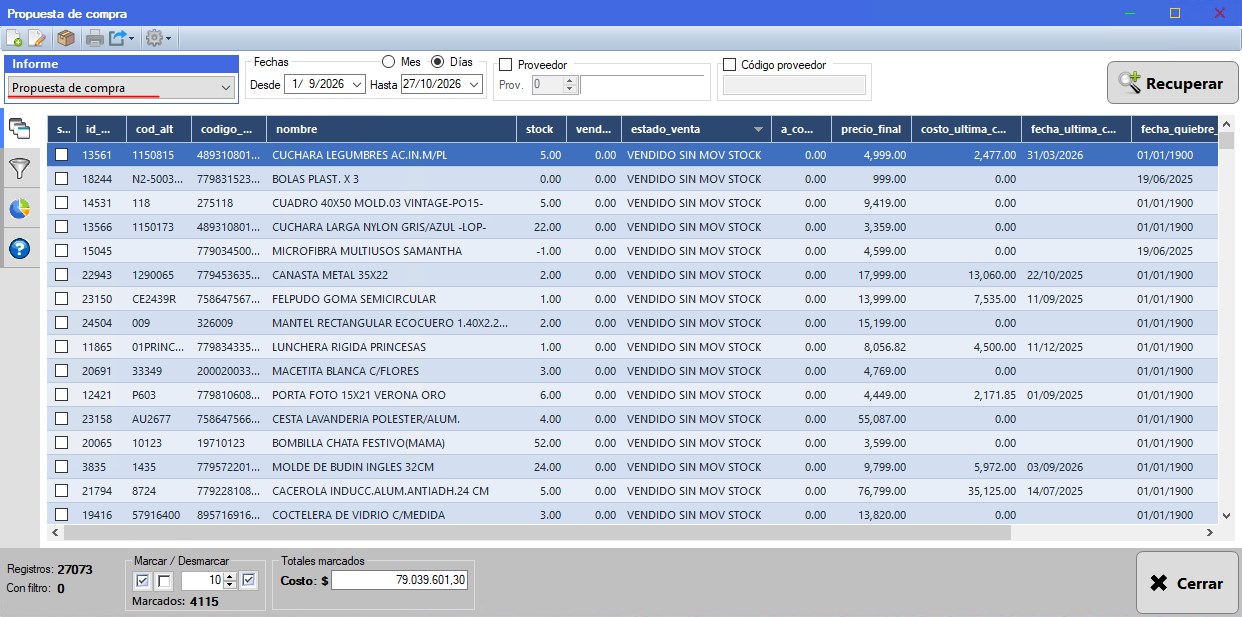The image size is (1242, 617).
Task: Click the settings gear icon
Action: pyautogui.click(x=154, y=39)
